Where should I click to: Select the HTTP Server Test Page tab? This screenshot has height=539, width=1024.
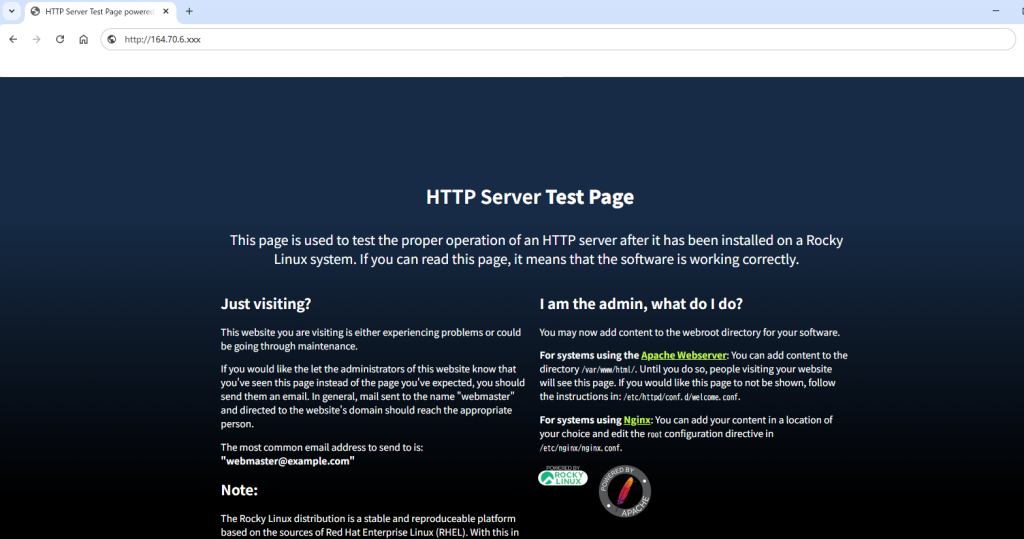pos(100,11)
